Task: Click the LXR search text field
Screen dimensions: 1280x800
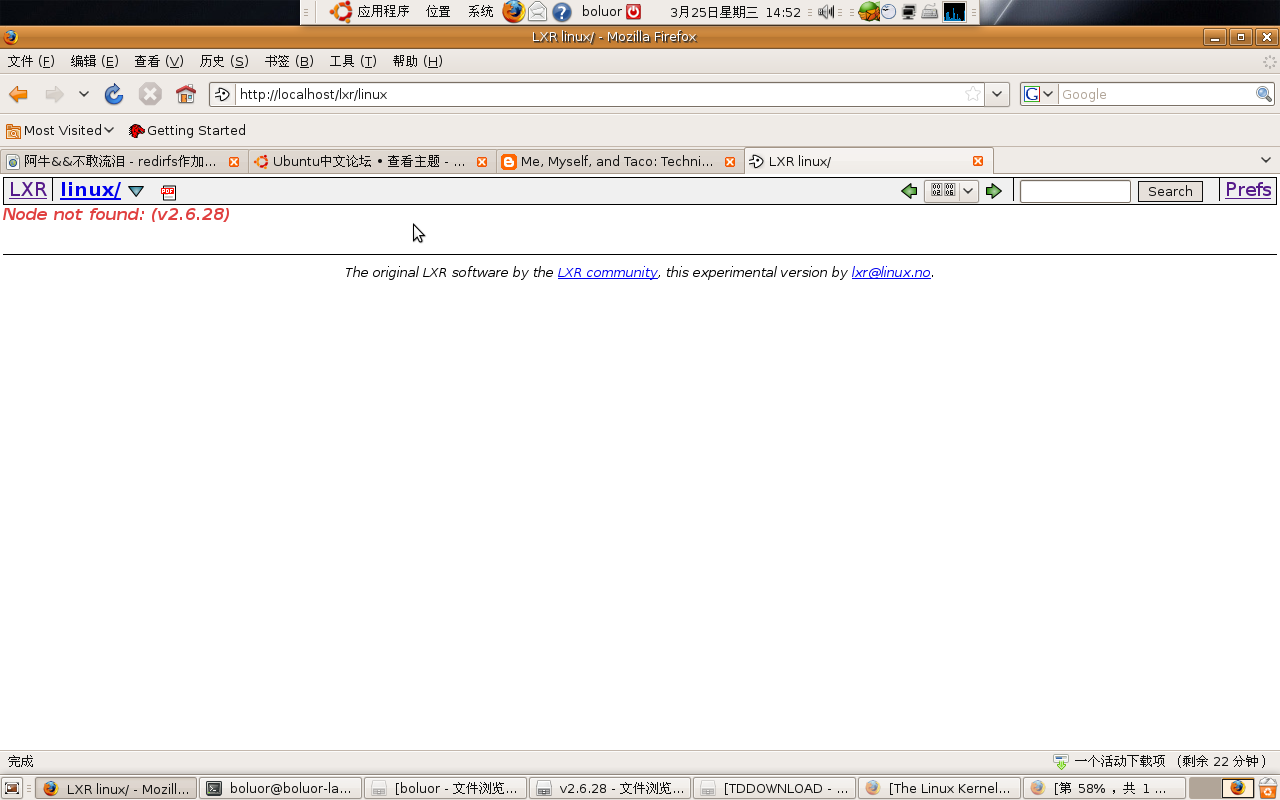Action: point(1075,191)
